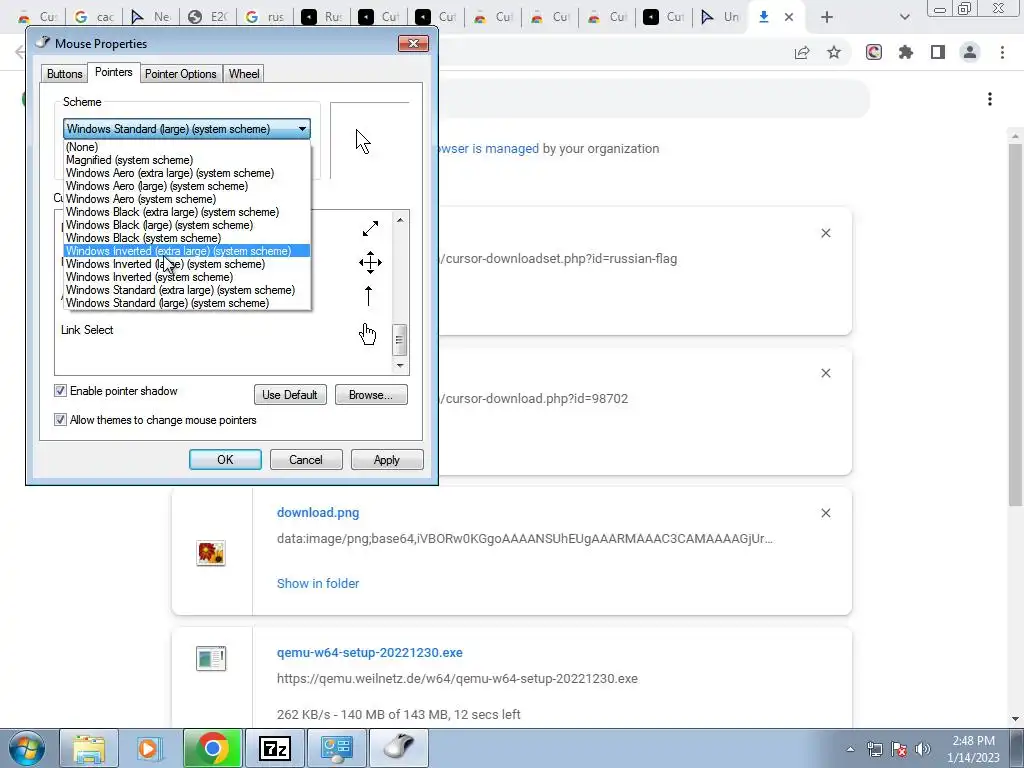Select Windows Standard (extra large) scheme

coord(187,290)
